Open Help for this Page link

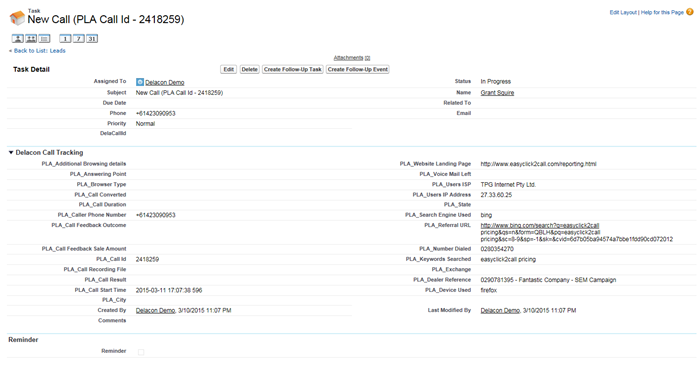pyautogui.click(x=662, y=12)
